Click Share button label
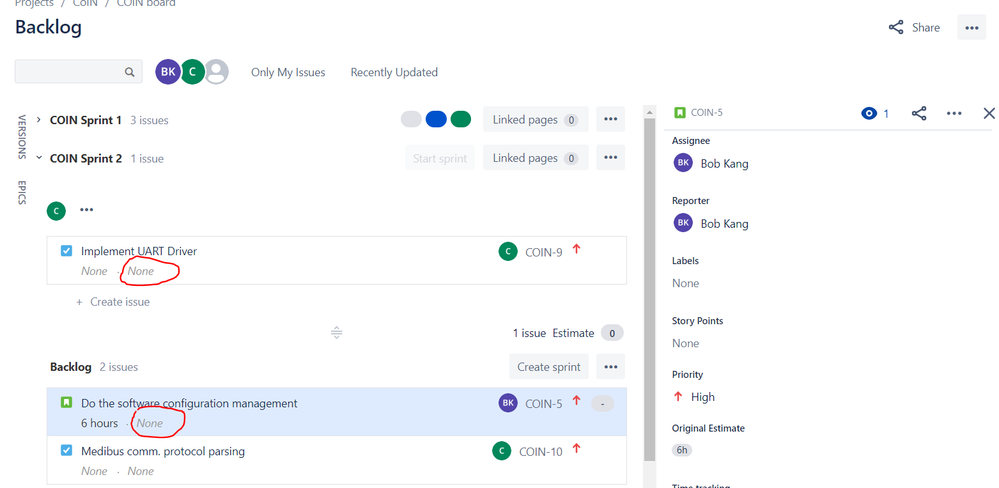Screen dimensions: 999x488 pyautogui.click(x=926, y=27)
